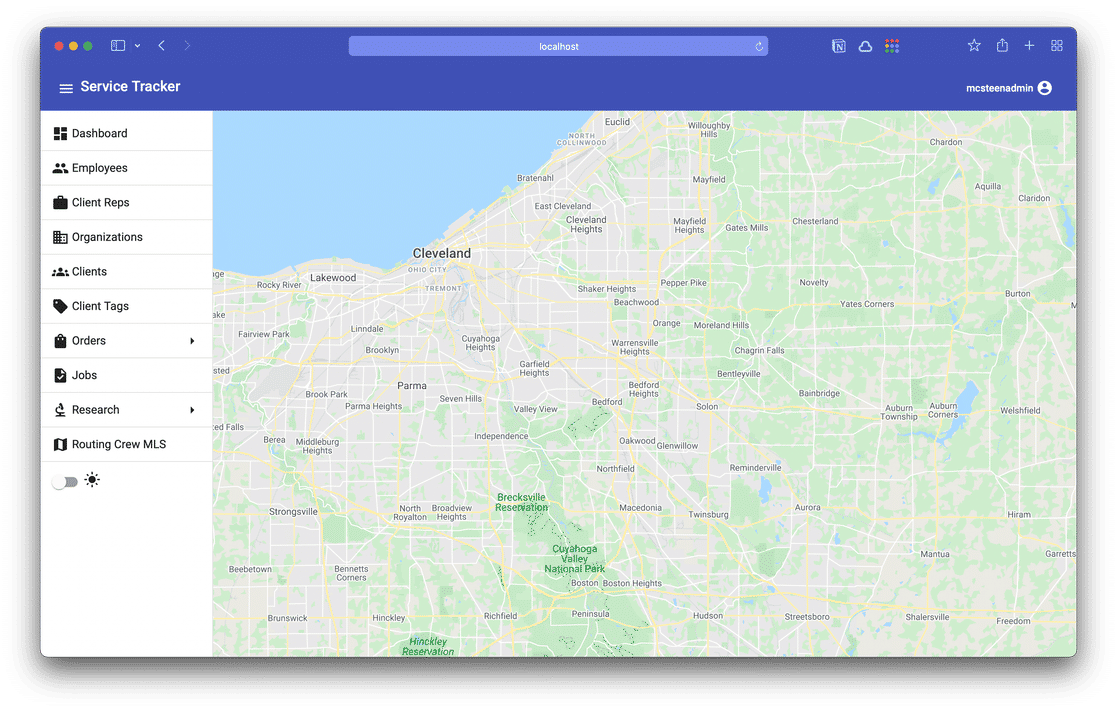The height and width of the screenshot is (710, 1117).
Task: Click the sun light-mode icon
Action: tap(92, 479)
